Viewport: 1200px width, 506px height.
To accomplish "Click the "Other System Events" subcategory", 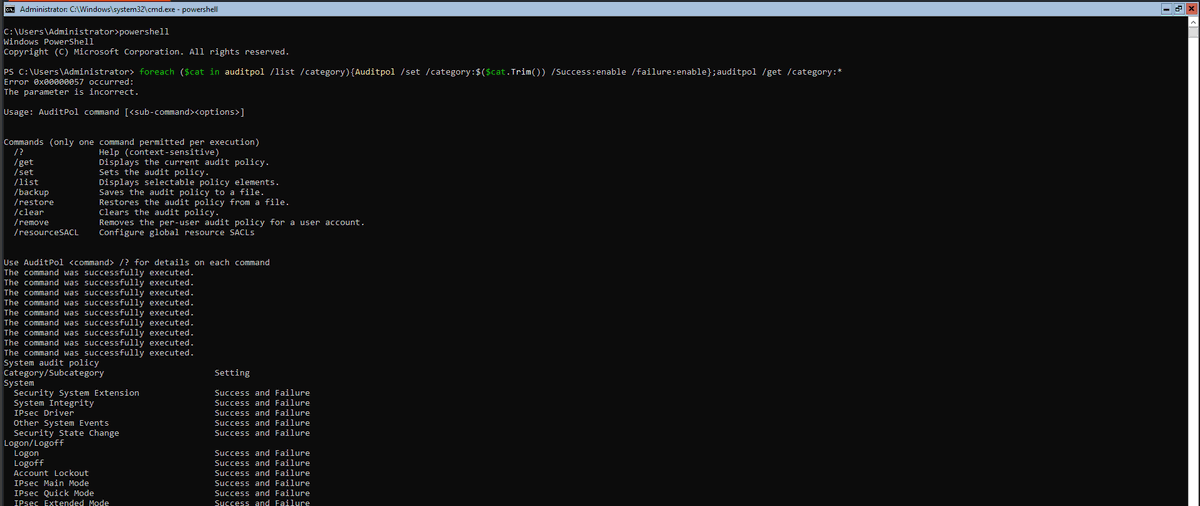I will point(62,422).
